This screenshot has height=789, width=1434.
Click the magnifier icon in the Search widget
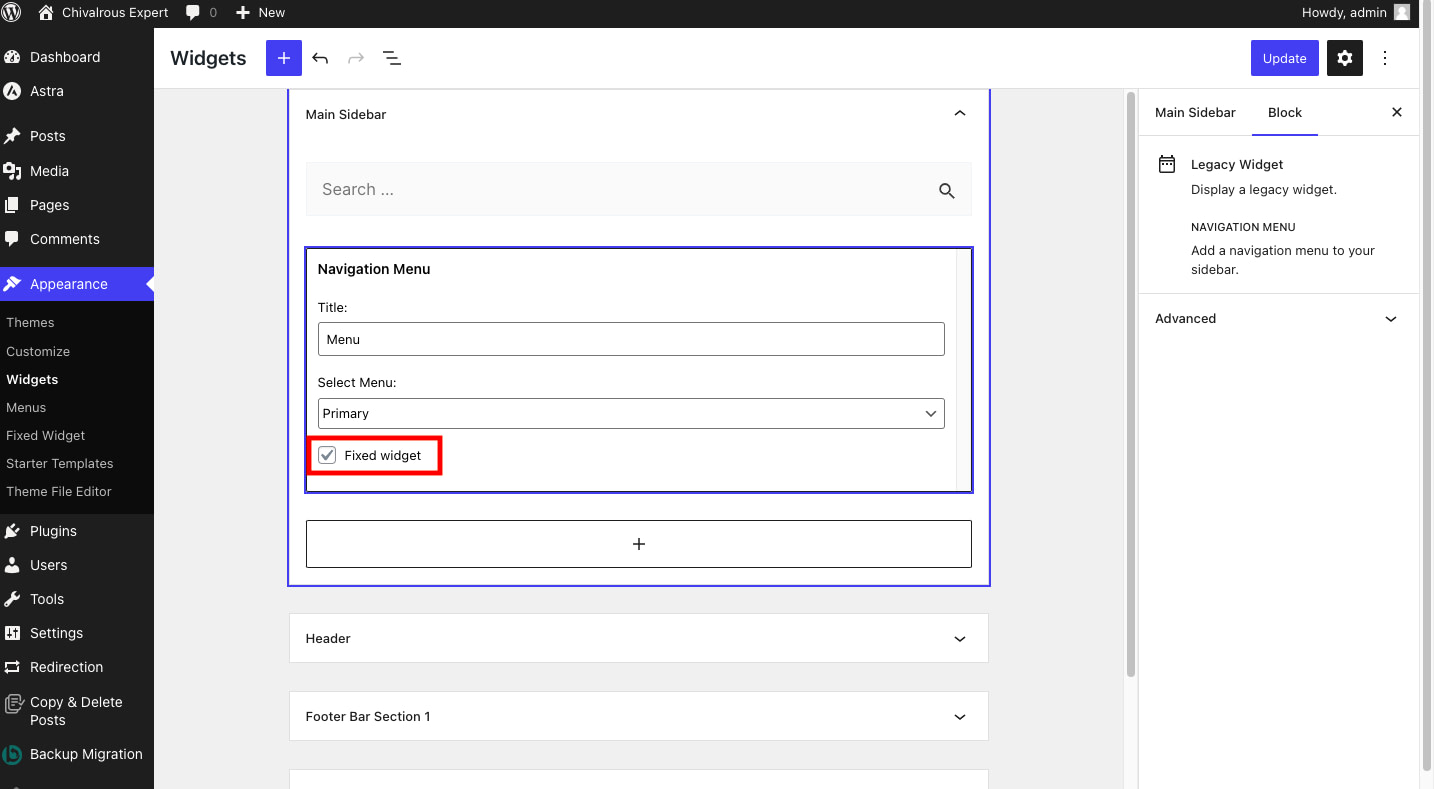click(946, 190)
